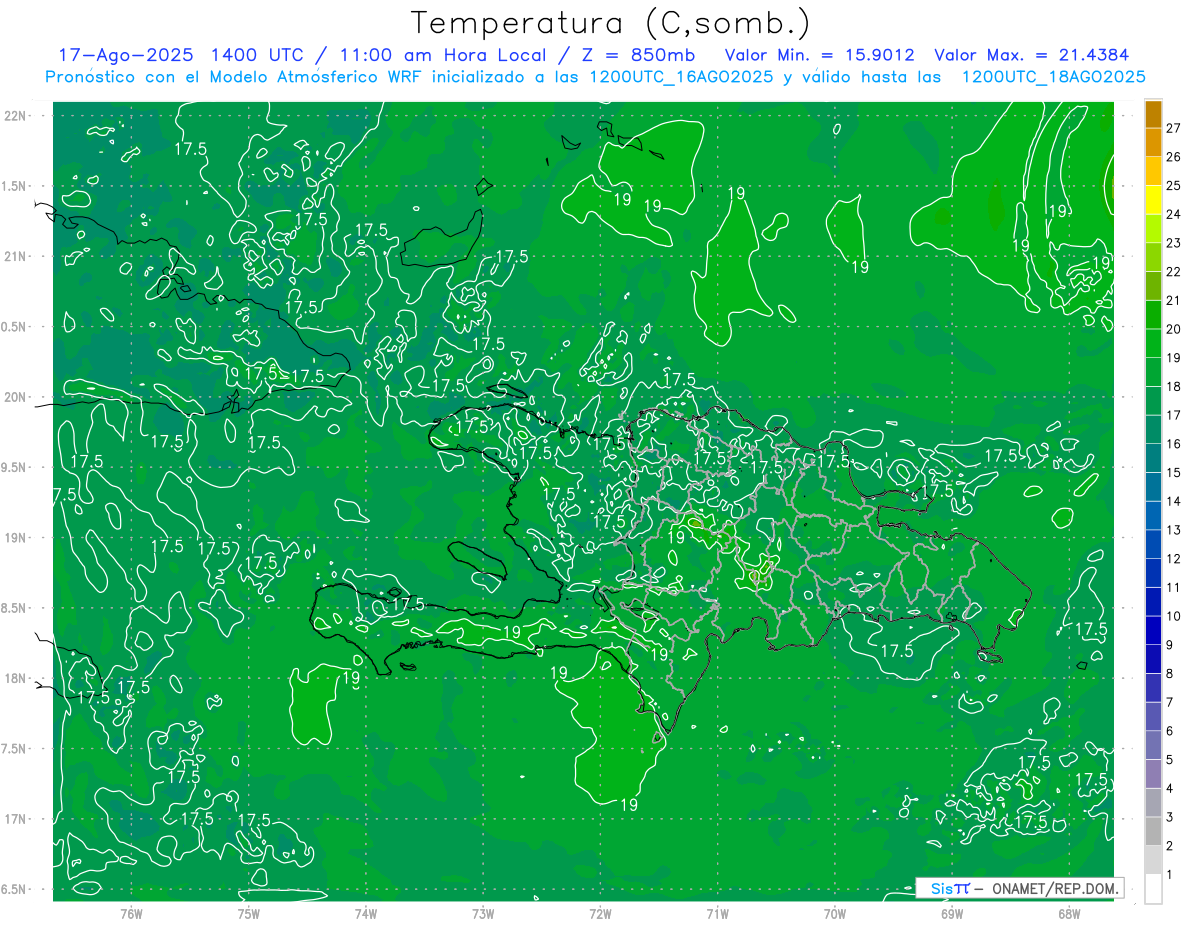Viewport: 1200px width, 927px height.
Task: Pick the purple segment between 5 and 6
Action: [x=1153, y=745]
